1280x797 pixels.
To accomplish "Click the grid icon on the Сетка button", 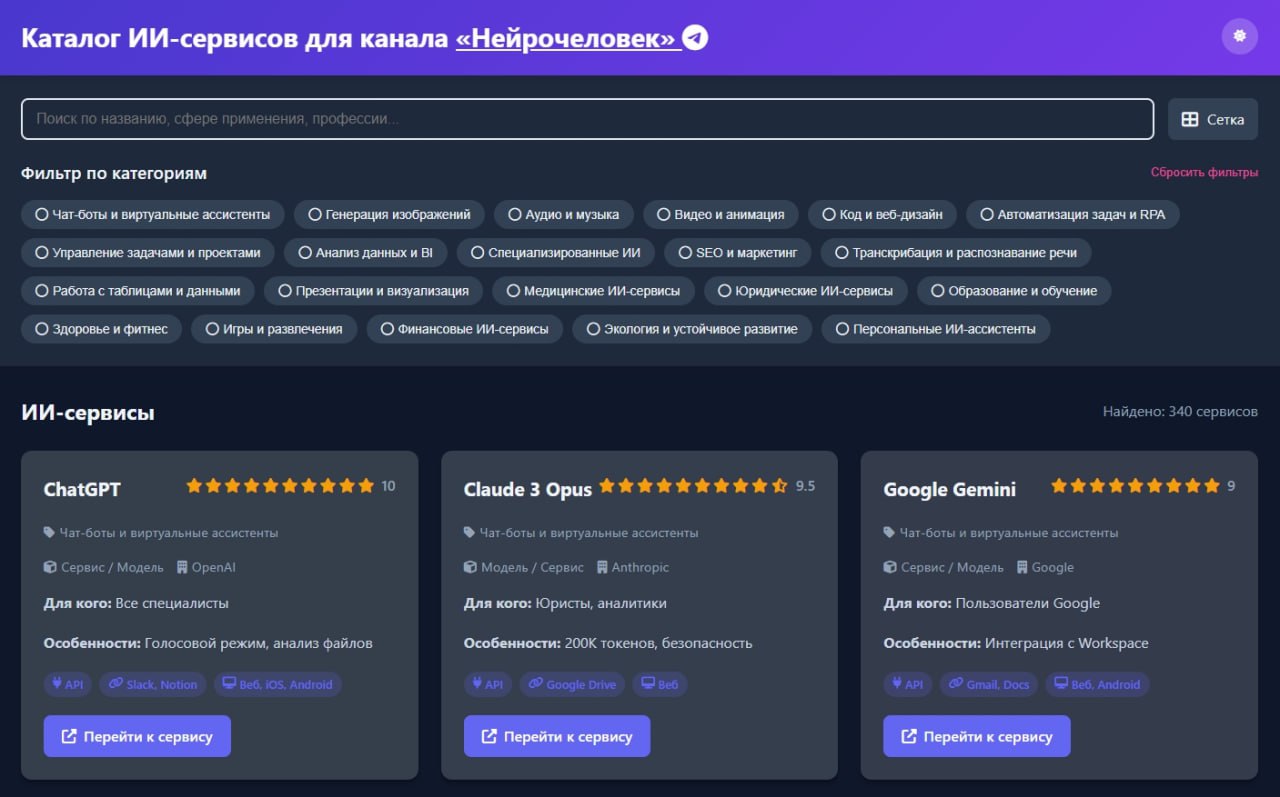I will click(1188, 118).
